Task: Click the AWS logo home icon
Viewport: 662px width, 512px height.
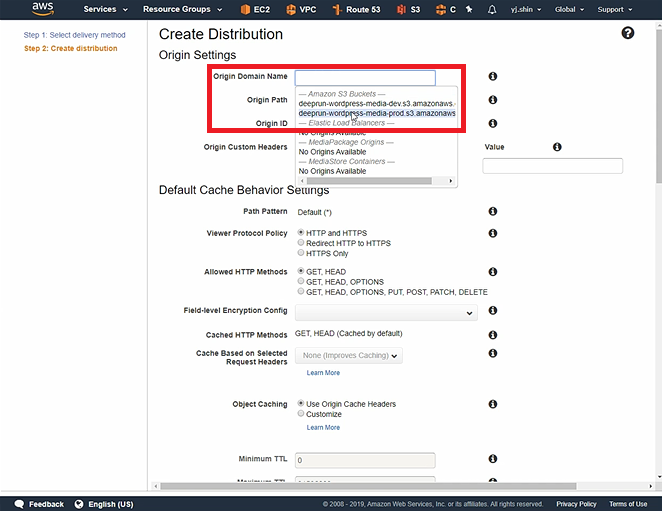Action: click(x=43, y=8)
